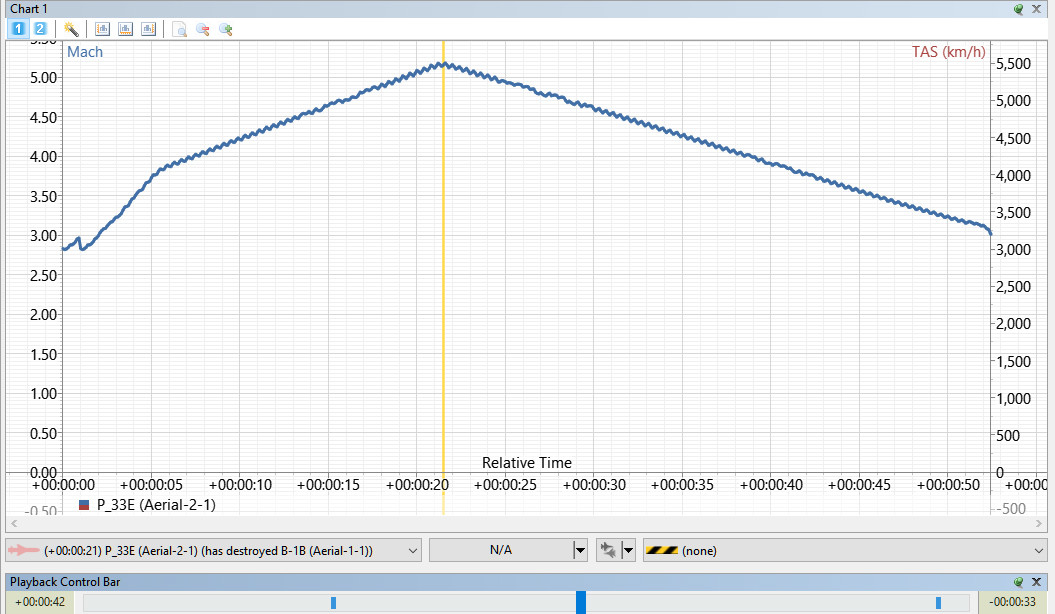Click the chart horizontal scrollbar right arrow
Image resolution: width=1055 pixels, height=614 pixels.
(1040, 523)
